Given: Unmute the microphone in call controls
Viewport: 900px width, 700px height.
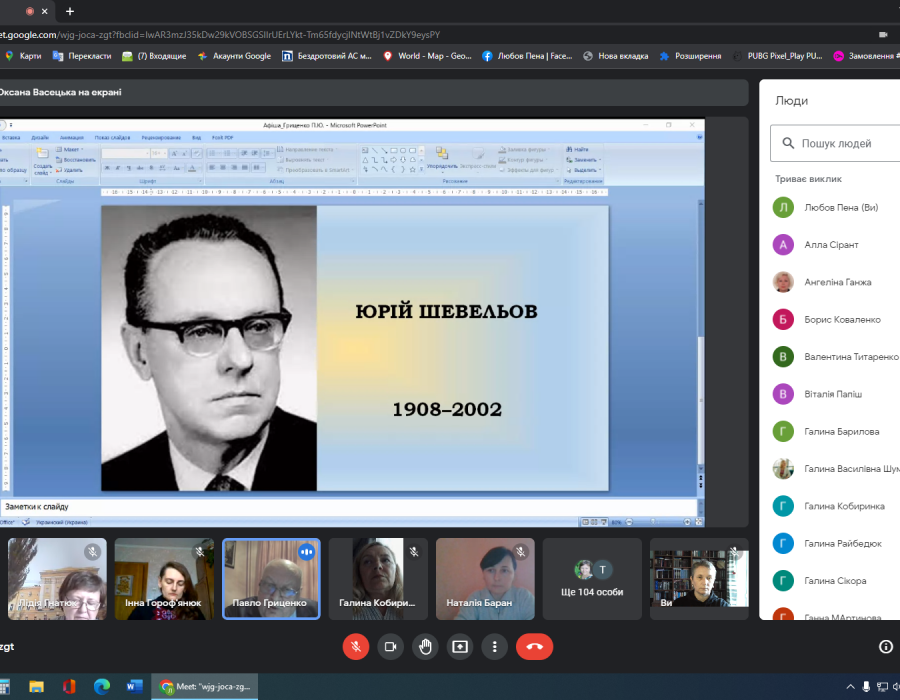Looking at the screenshot, I should 355,646.
